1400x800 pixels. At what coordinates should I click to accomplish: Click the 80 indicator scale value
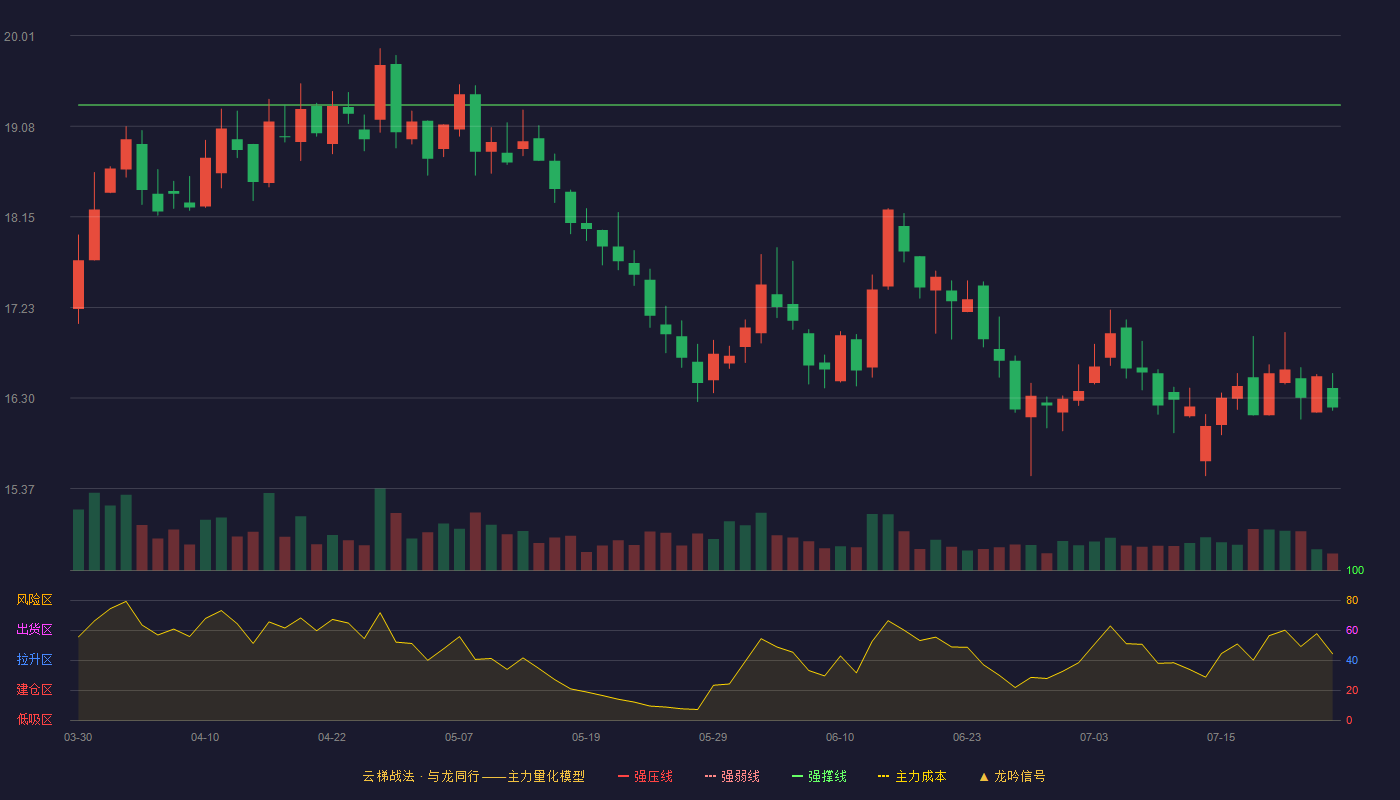tap(1352, 601)
